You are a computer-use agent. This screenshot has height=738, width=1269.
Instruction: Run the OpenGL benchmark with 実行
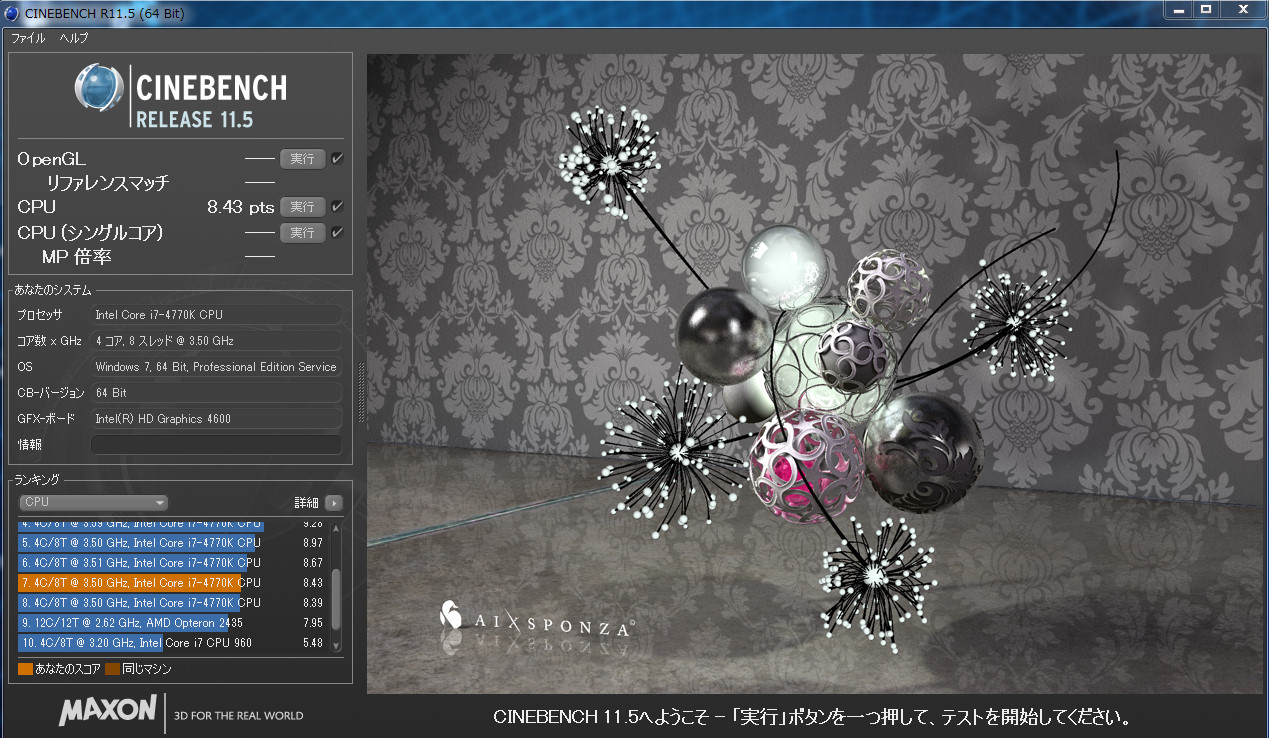302,158
